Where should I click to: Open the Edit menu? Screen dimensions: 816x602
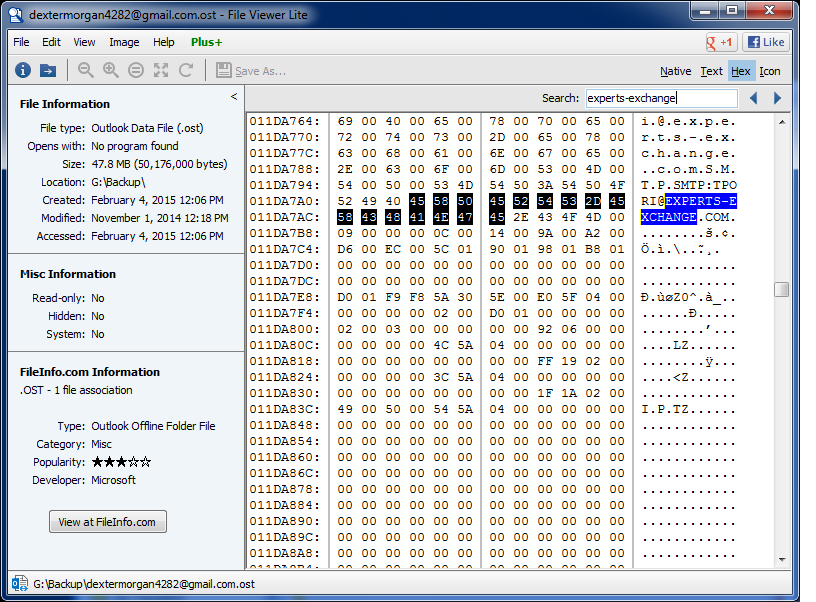pos(51,42)
